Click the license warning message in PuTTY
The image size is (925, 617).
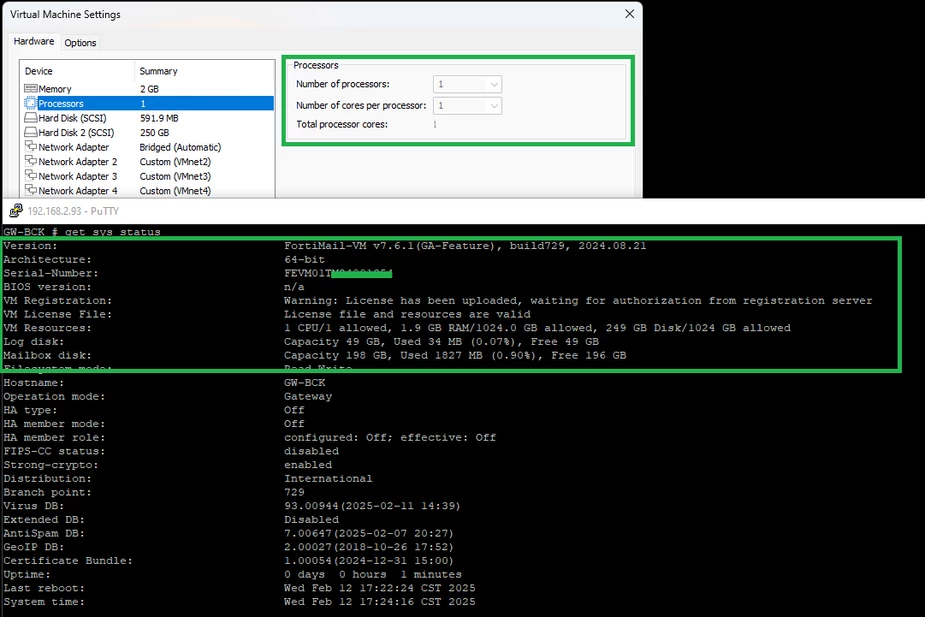coord(578,300)
